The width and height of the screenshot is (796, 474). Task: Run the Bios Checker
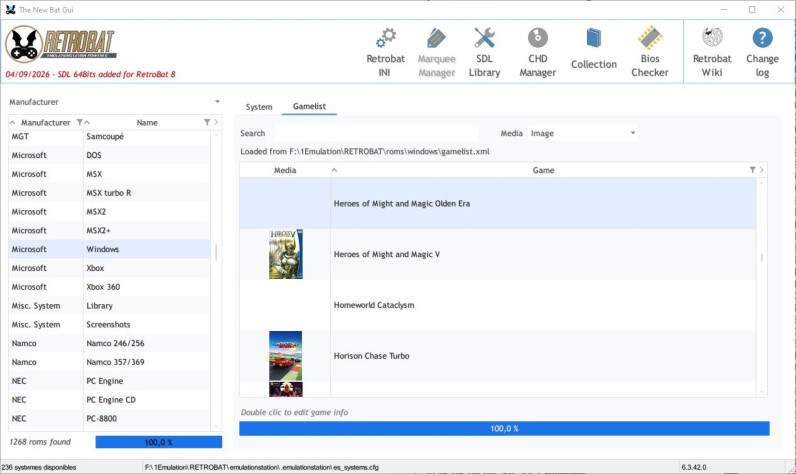650,53
